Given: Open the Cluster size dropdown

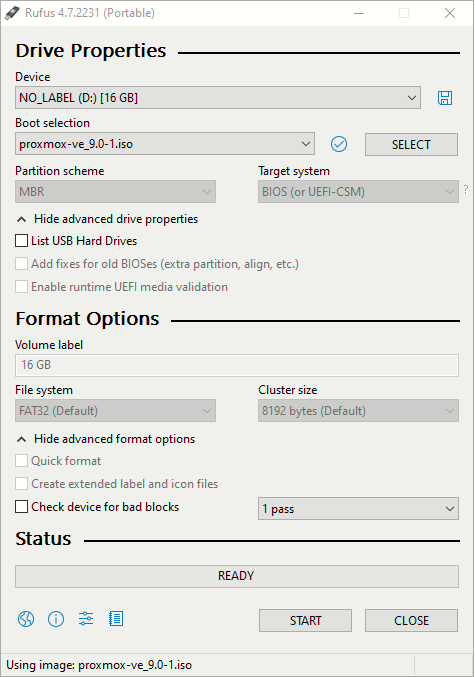Looking at the screenshot, I should point(358,411).
